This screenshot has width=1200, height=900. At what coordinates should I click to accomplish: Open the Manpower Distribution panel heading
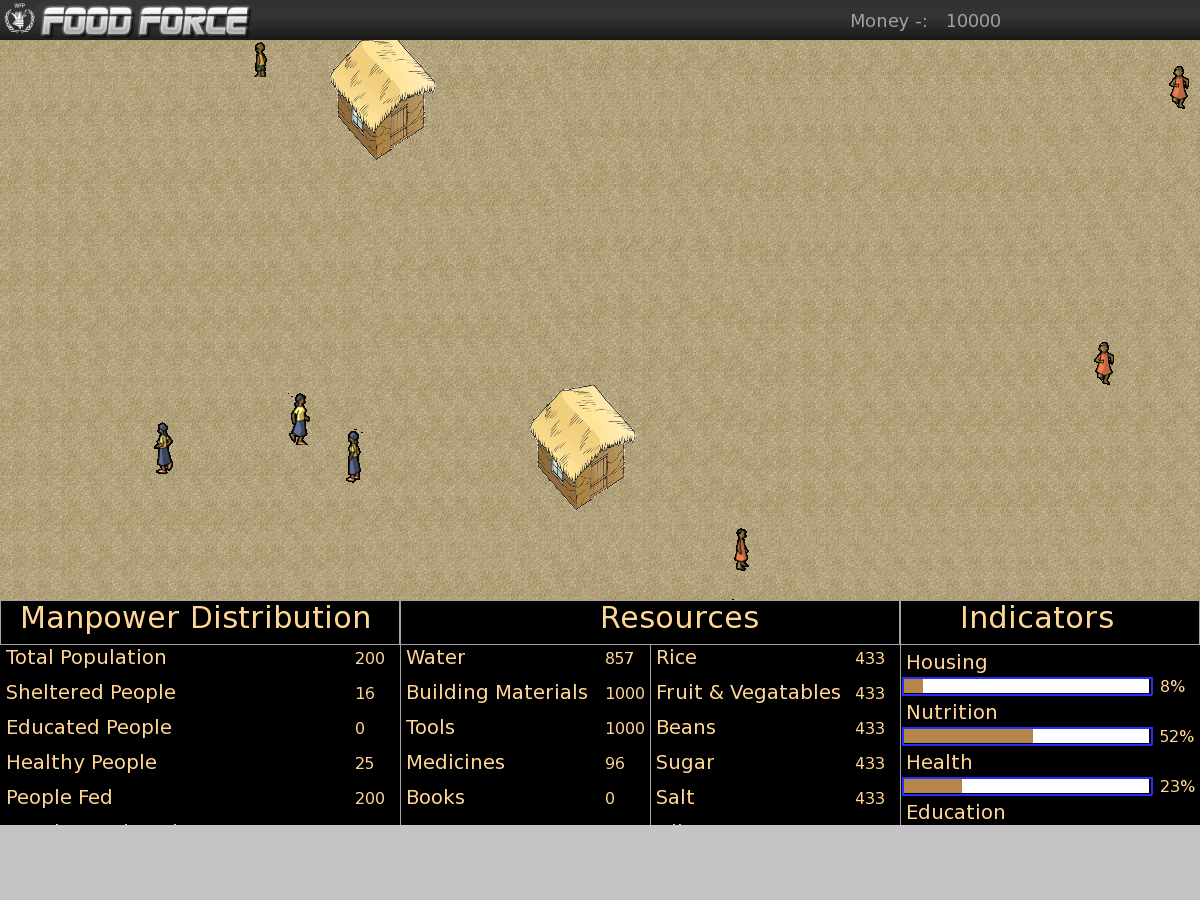196,618
